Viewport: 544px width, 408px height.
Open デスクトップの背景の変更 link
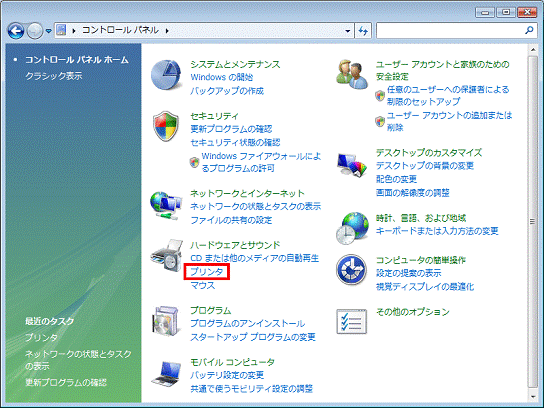point(425,165)
